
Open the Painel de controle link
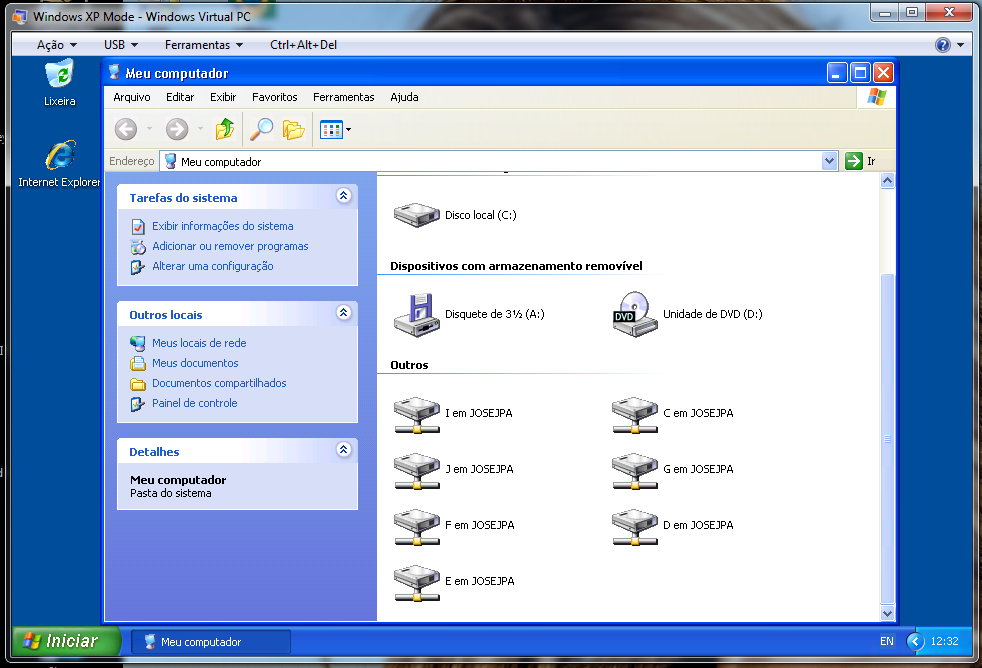pyautogui.click(x=194, y=403)
